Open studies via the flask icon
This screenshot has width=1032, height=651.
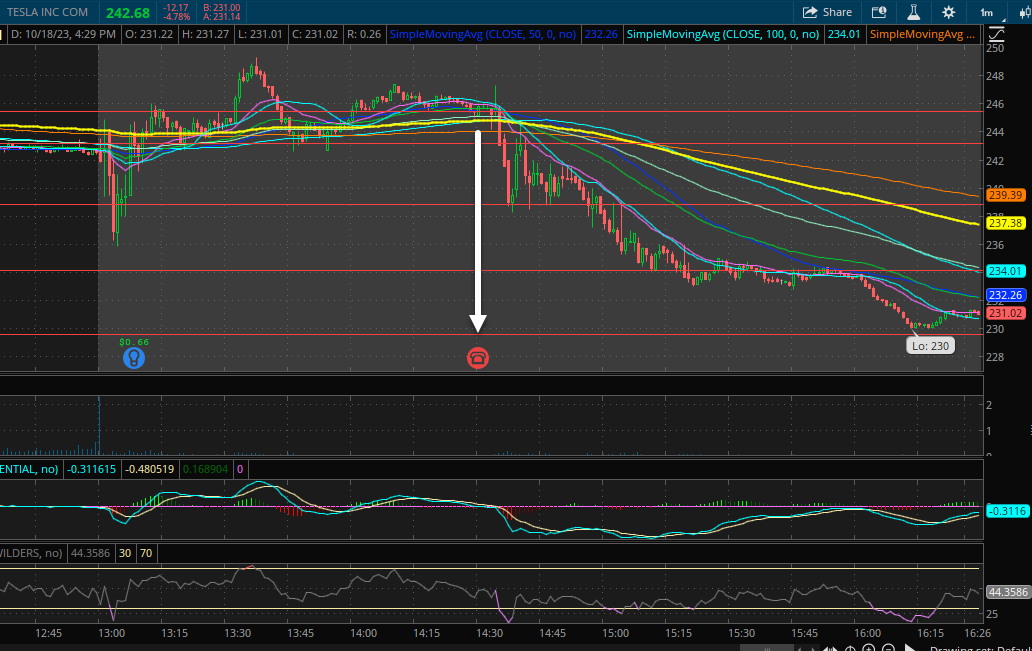tap(914, 12)
